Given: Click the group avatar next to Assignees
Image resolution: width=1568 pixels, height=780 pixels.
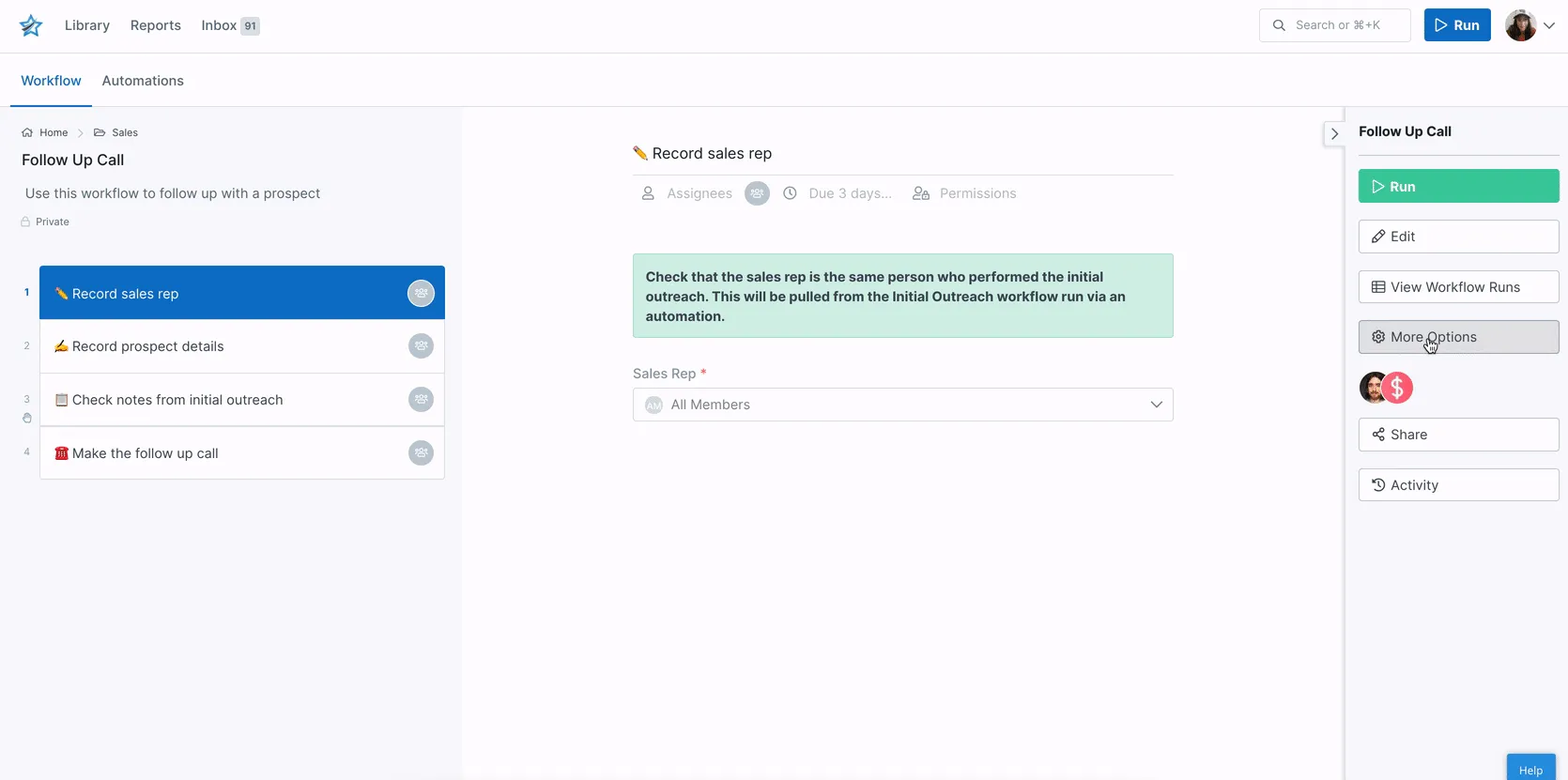Looking at the screenshot, I should 757,193.
